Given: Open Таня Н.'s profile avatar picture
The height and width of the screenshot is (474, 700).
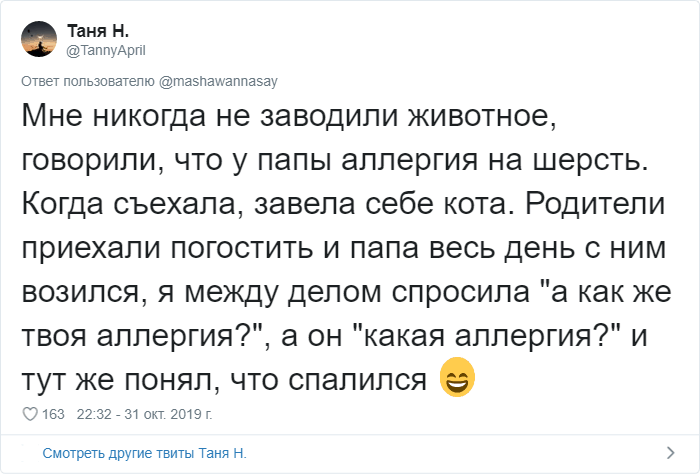Looking at the screenshot, I should click(40, 41).
